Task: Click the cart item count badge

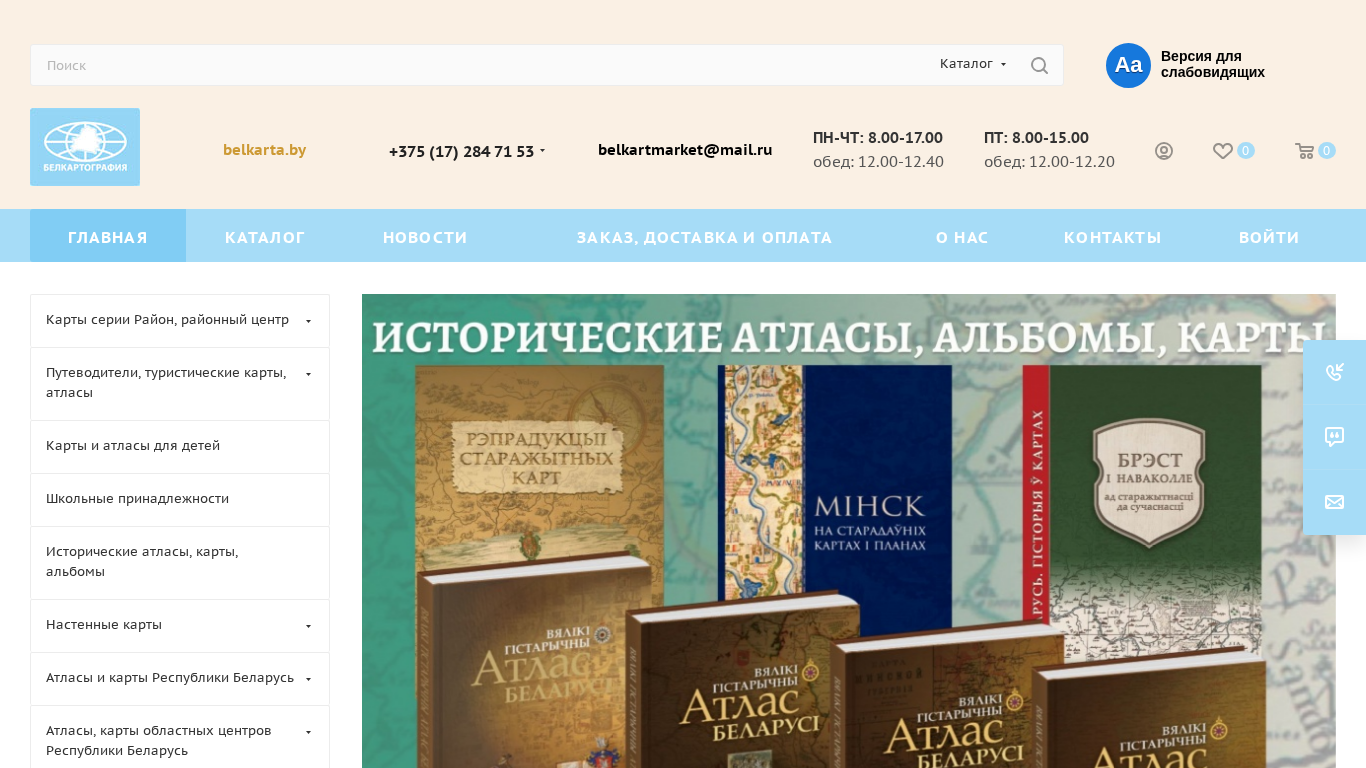Action: [1327, 151]
